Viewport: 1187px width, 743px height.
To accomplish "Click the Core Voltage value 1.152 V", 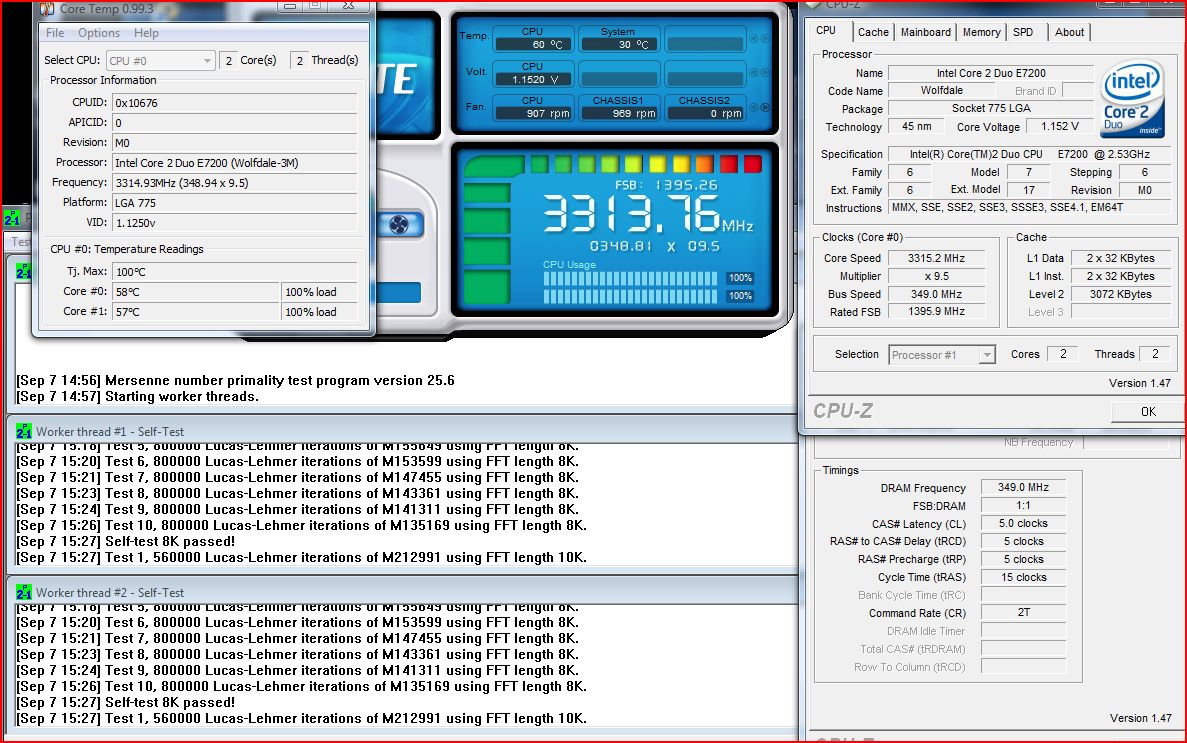I will (x=1059, y=126).
